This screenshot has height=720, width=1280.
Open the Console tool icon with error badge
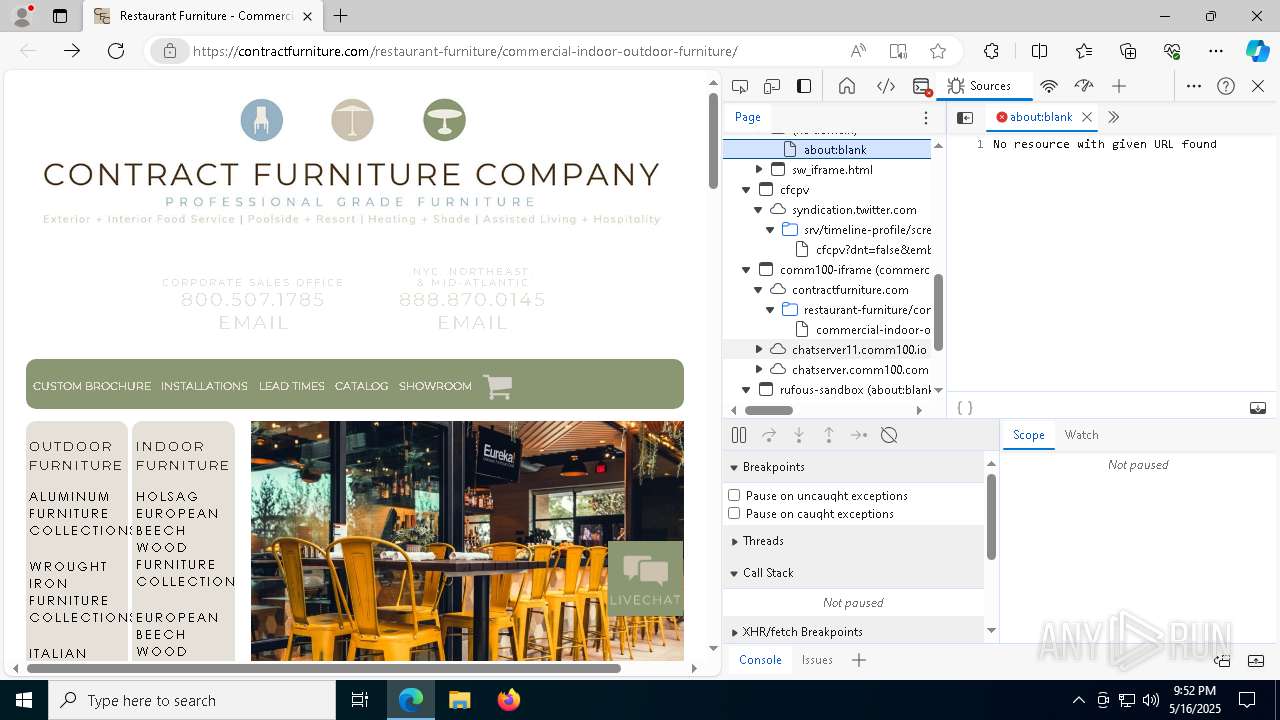[922, 86]
